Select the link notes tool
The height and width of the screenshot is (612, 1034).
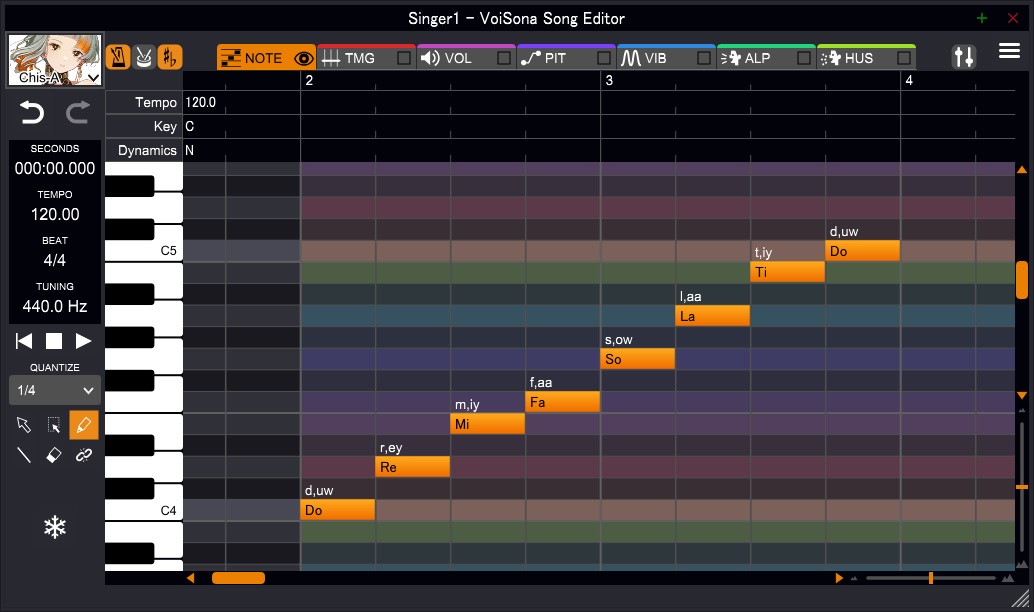pyautogui.click(x=84, y=454)
